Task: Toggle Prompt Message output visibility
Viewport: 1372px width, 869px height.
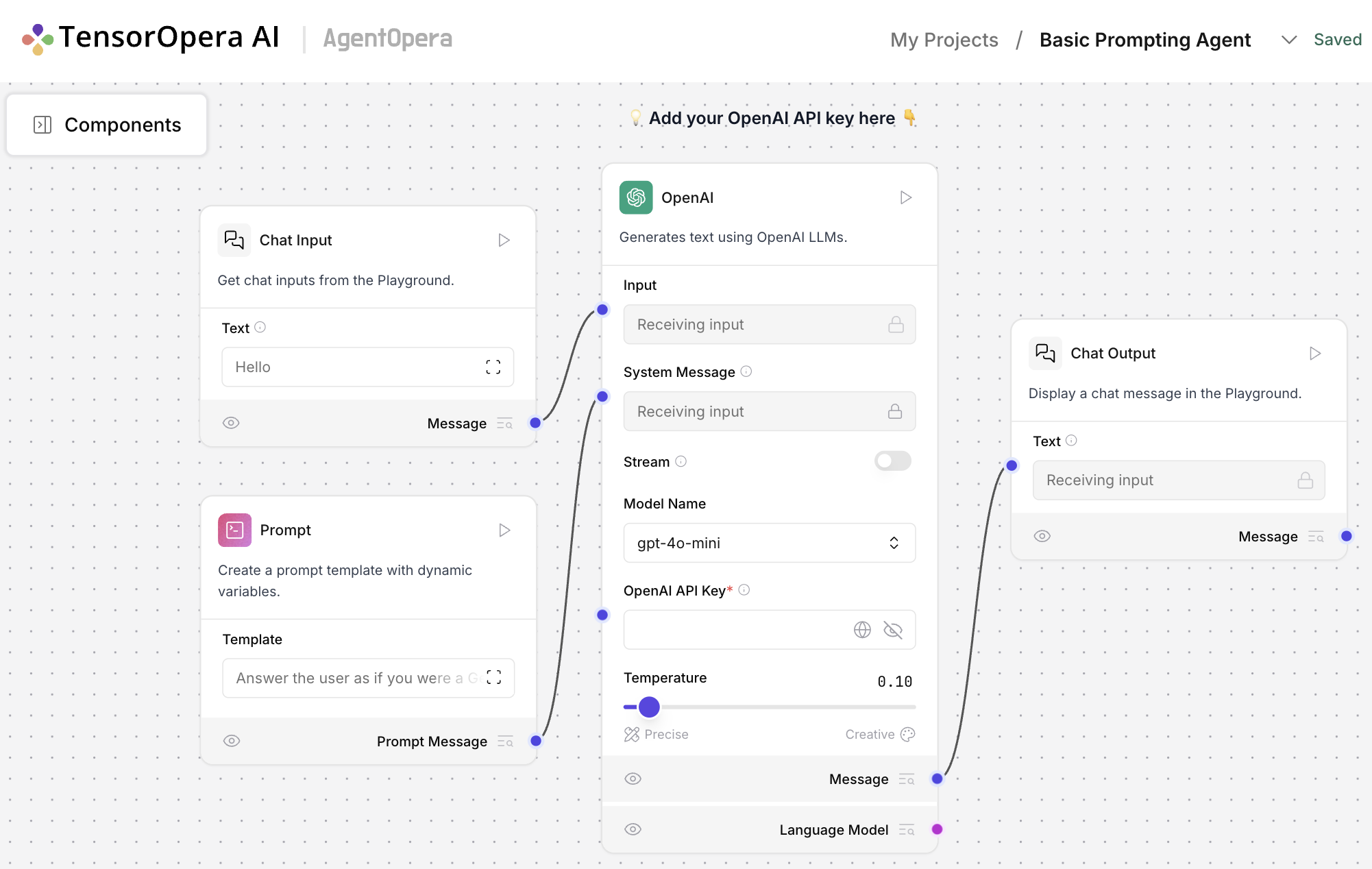Action: coord(232,741)
